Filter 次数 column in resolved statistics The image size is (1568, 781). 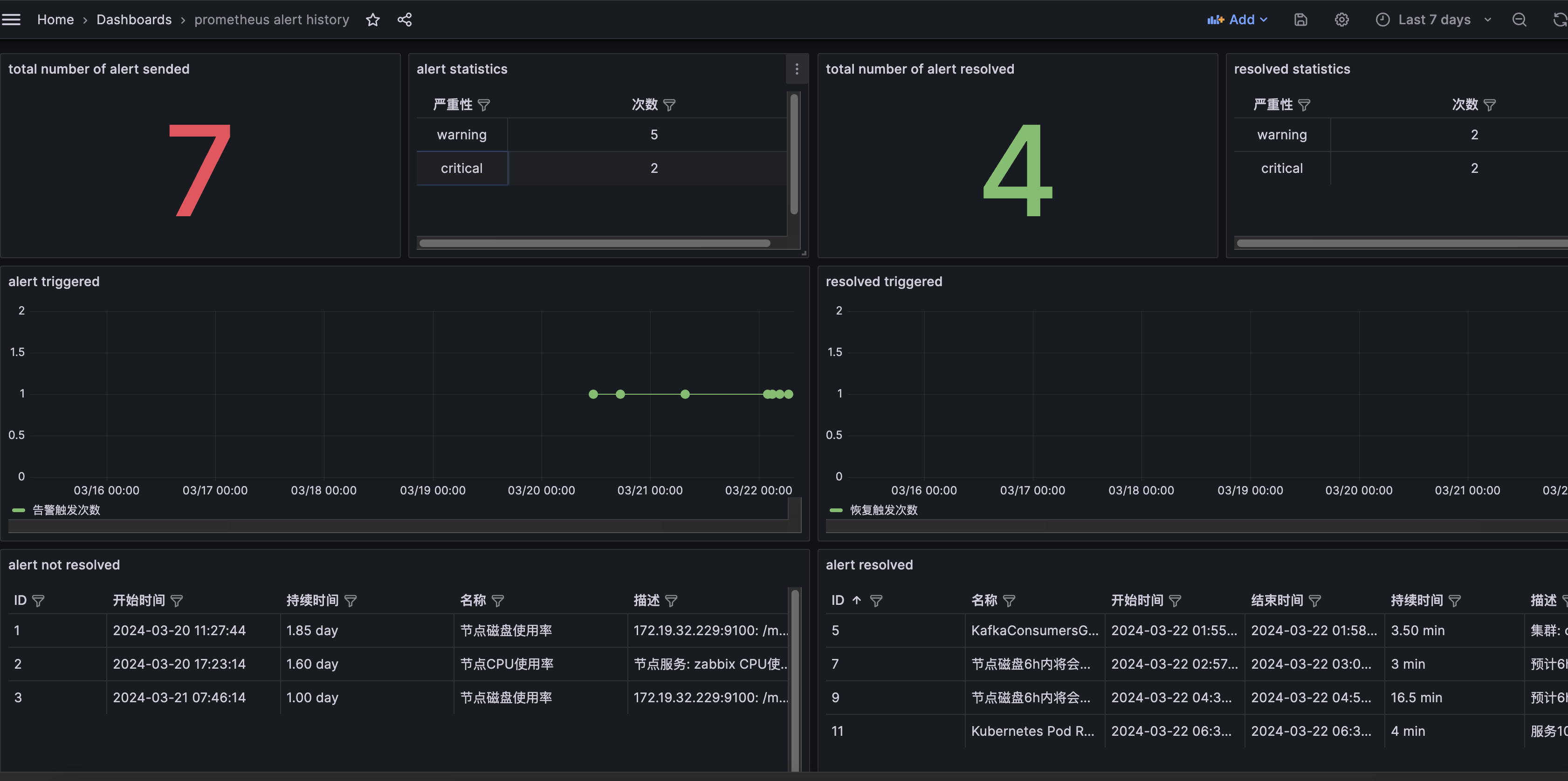click(x=1490, y=105)
